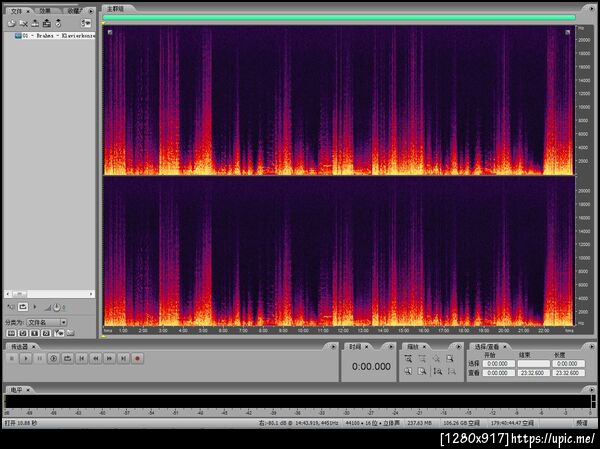Image resolution: width=600 pixels, height=449 pixels.
Task: Switch to the 文件 tab
Action: click(x=16, y=11)
